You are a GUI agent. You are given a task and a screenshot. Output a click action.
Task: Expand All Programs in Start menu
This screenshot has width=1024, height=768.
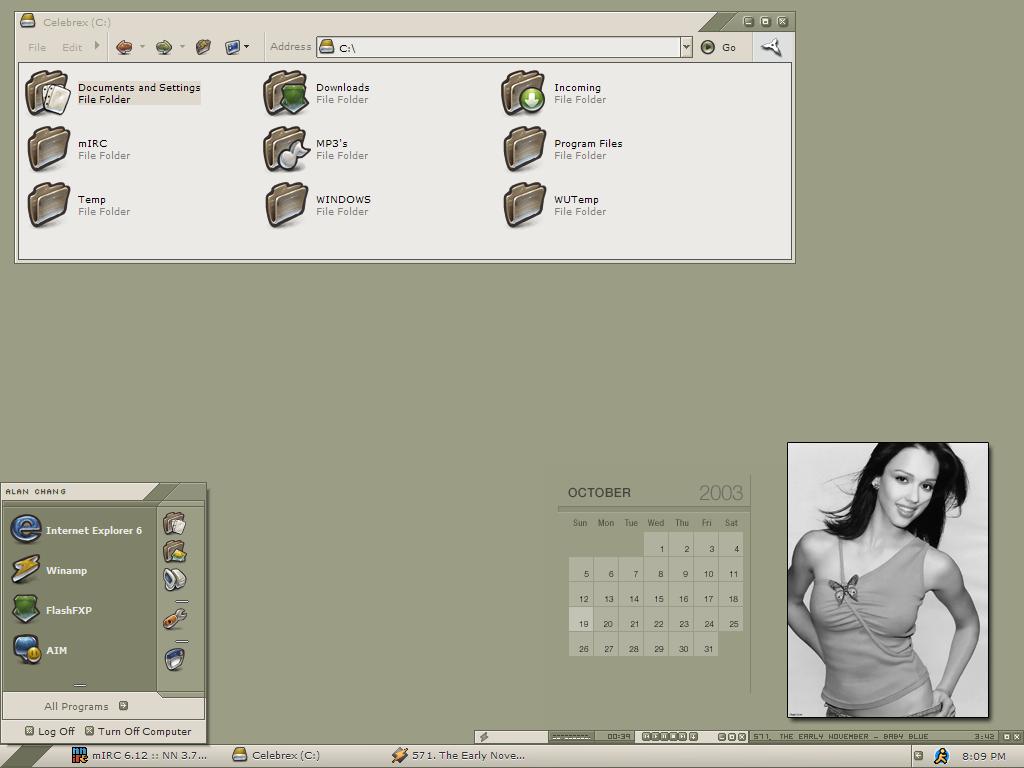point(85,706)
